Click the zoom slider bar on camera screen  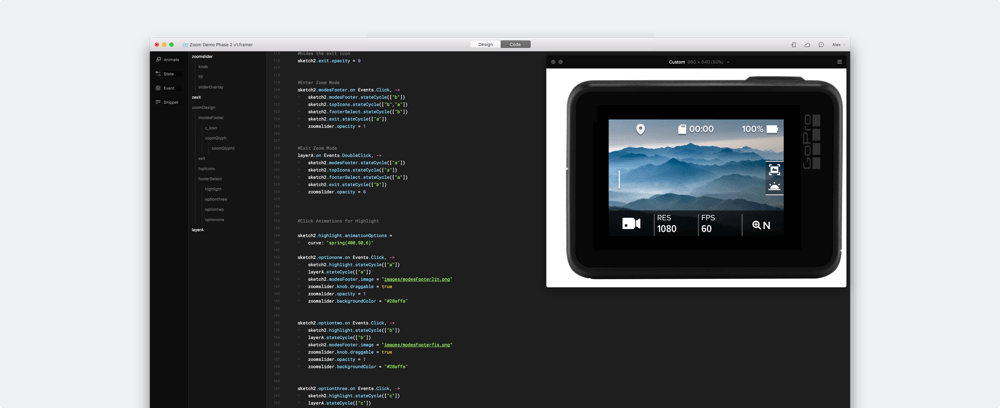619,178
